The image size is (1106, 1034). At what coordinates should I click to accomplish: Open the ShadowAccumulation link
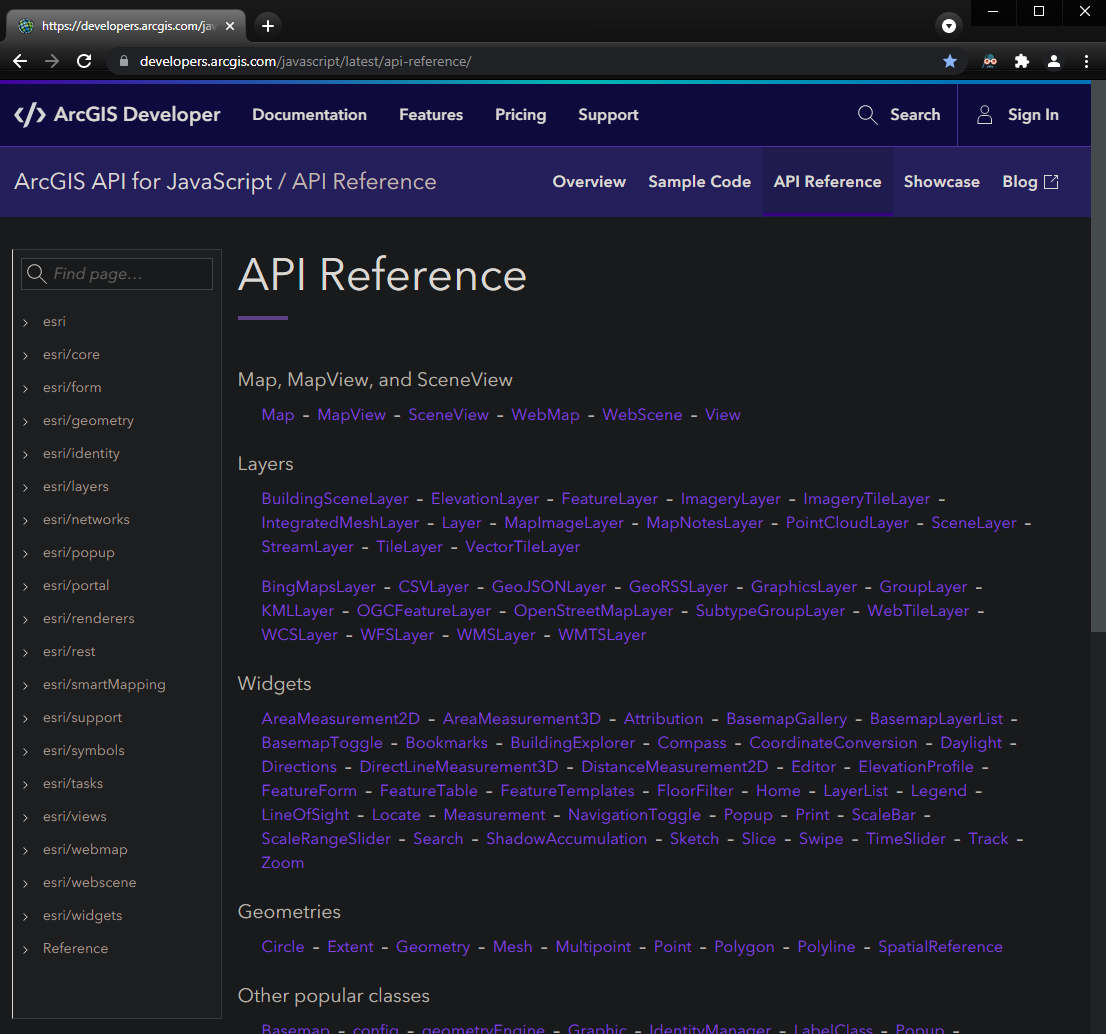(566, 839)
